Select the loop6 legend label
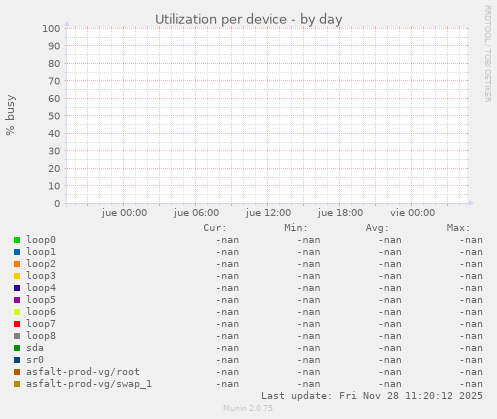Image resolution: width=497 pixels, height=419 pixels. pyautogui.click(x=41, y=312)
